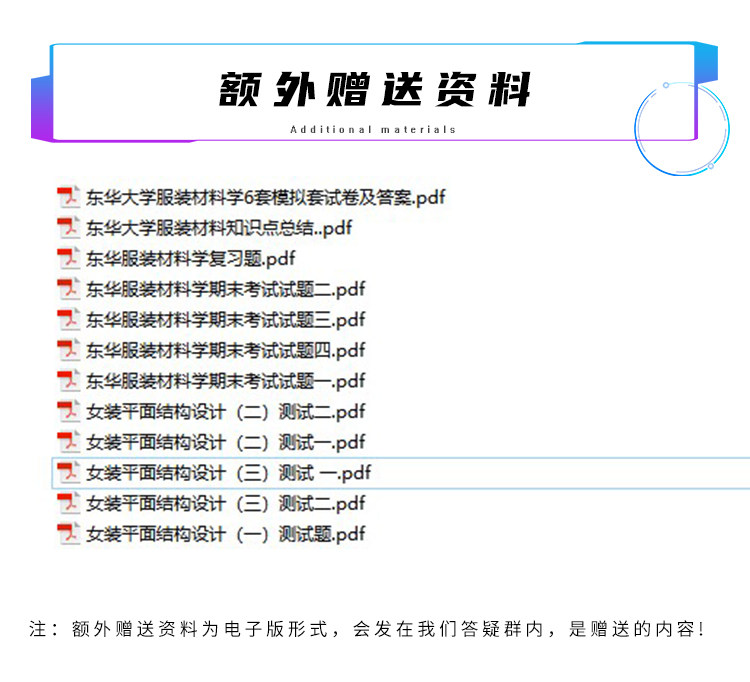
Task: Click the Additional materials subtitle
Action: coord(373,129)
